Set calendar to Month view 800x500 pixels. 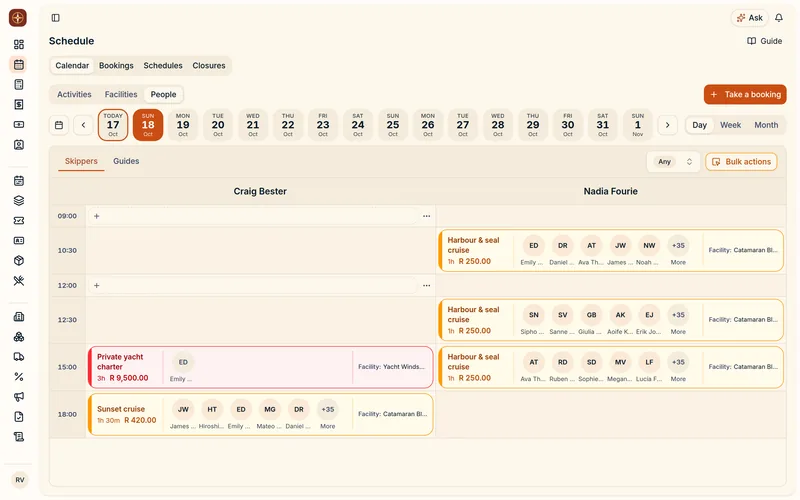(766, 125)
